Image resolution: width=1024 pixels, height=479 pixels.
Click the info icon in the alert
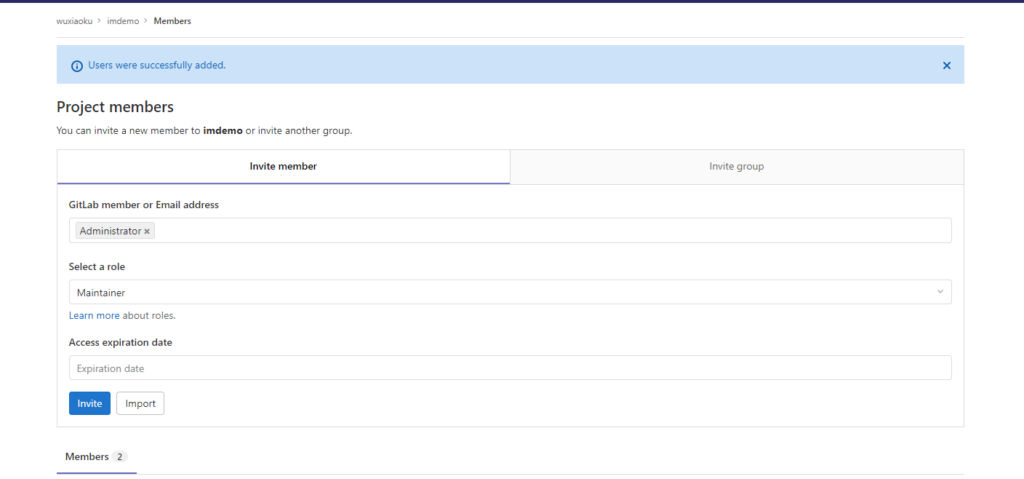tap(77, 66)
